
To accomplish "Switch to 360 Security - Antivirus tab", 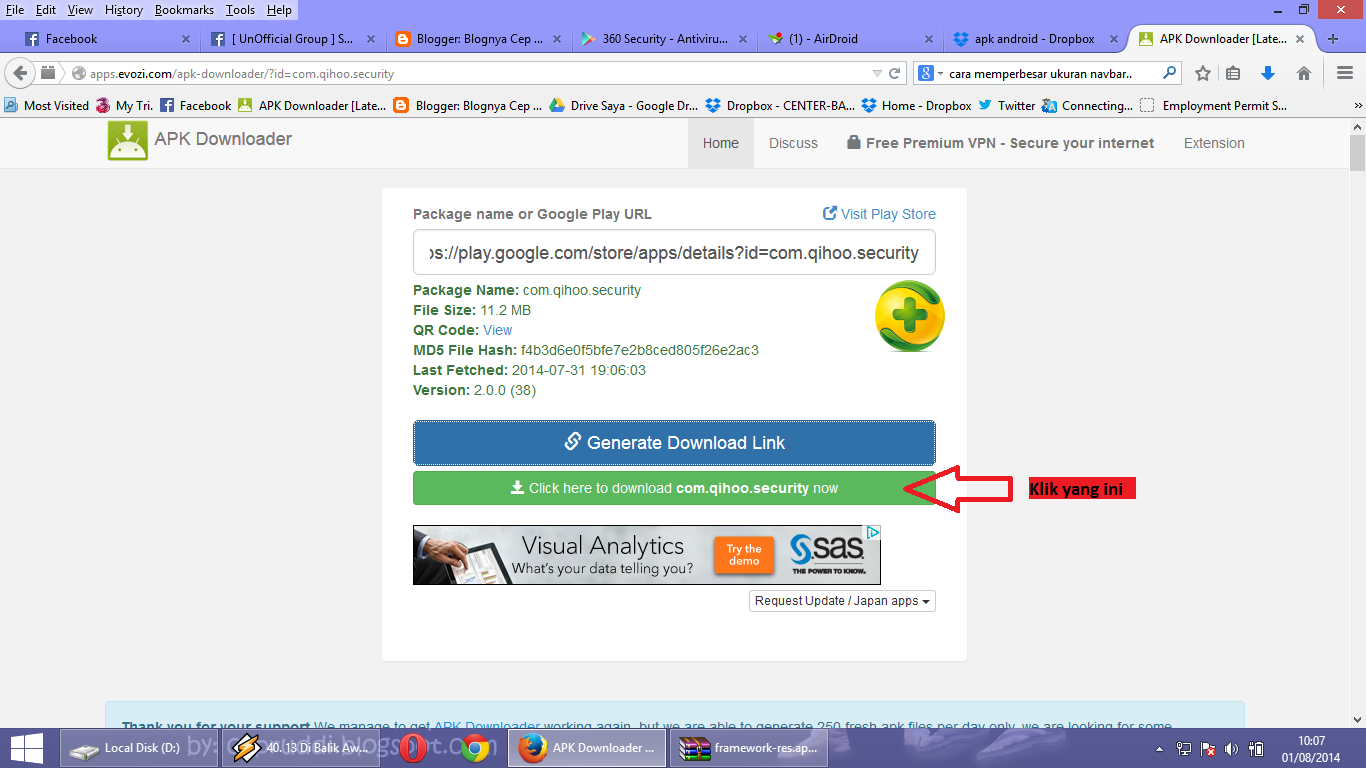I will pyautogui.click(x=664, y=39).
